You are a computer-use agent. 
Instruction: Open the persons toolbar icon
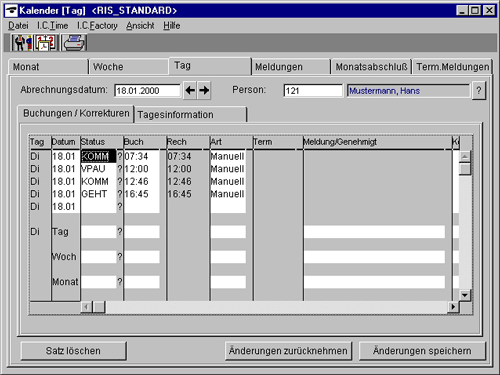(22, 43)
